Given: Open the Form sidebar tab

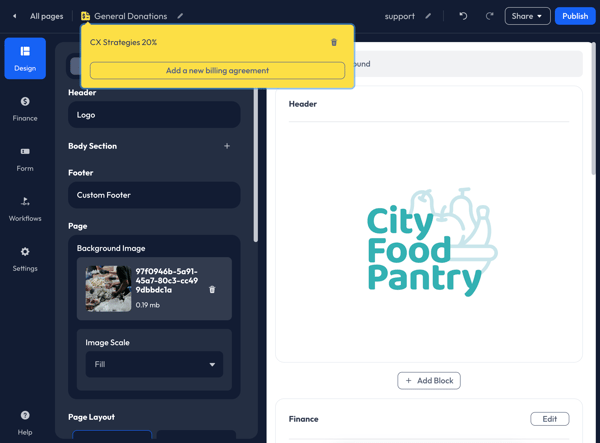Looking at the screenshot, I should 25,159.
